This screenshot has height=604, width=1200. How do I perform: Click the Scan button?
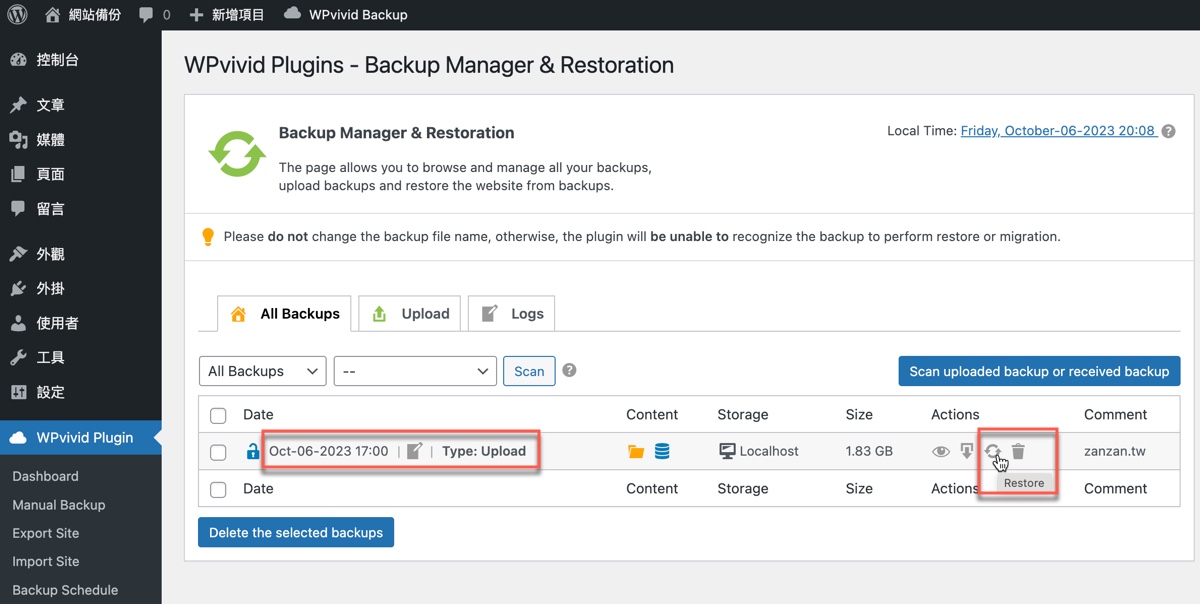529,371
